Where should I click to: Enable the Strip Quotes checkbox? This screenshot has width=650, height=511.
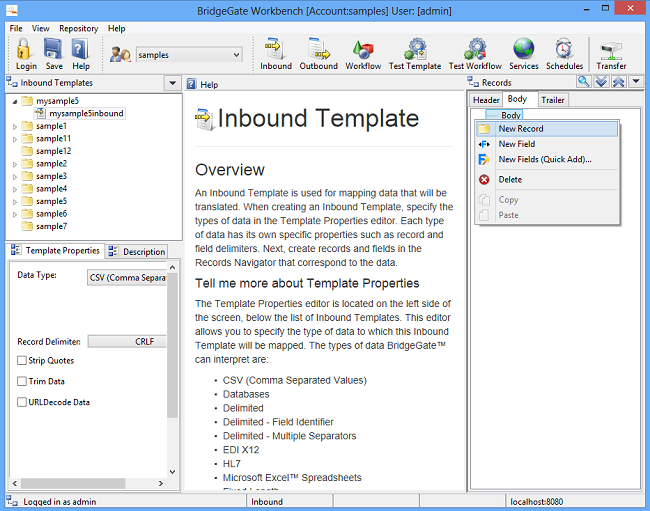(22, 360)
